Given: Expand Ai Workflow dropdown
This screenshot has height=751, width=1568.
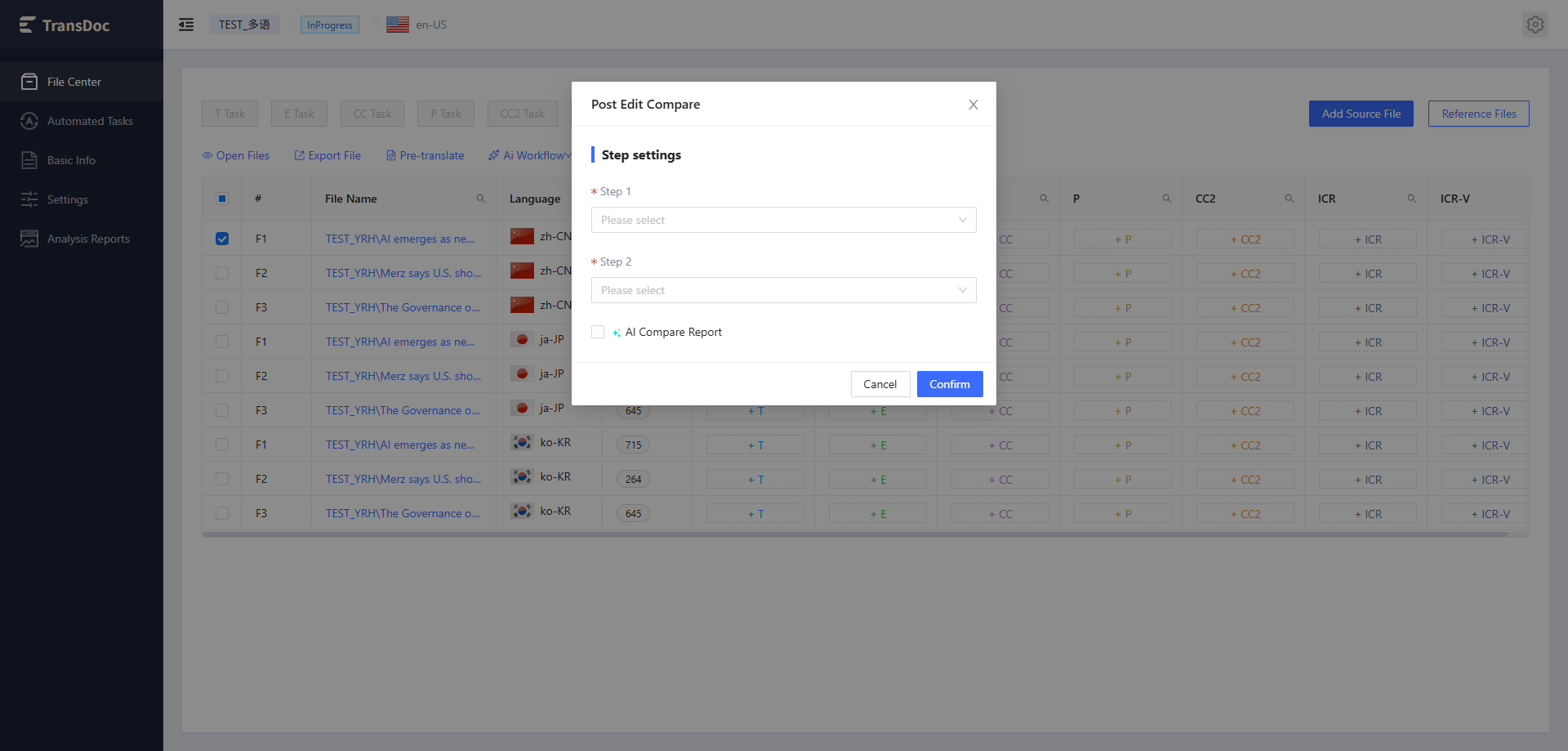Looking at the screenshot, I should (530, 155).
